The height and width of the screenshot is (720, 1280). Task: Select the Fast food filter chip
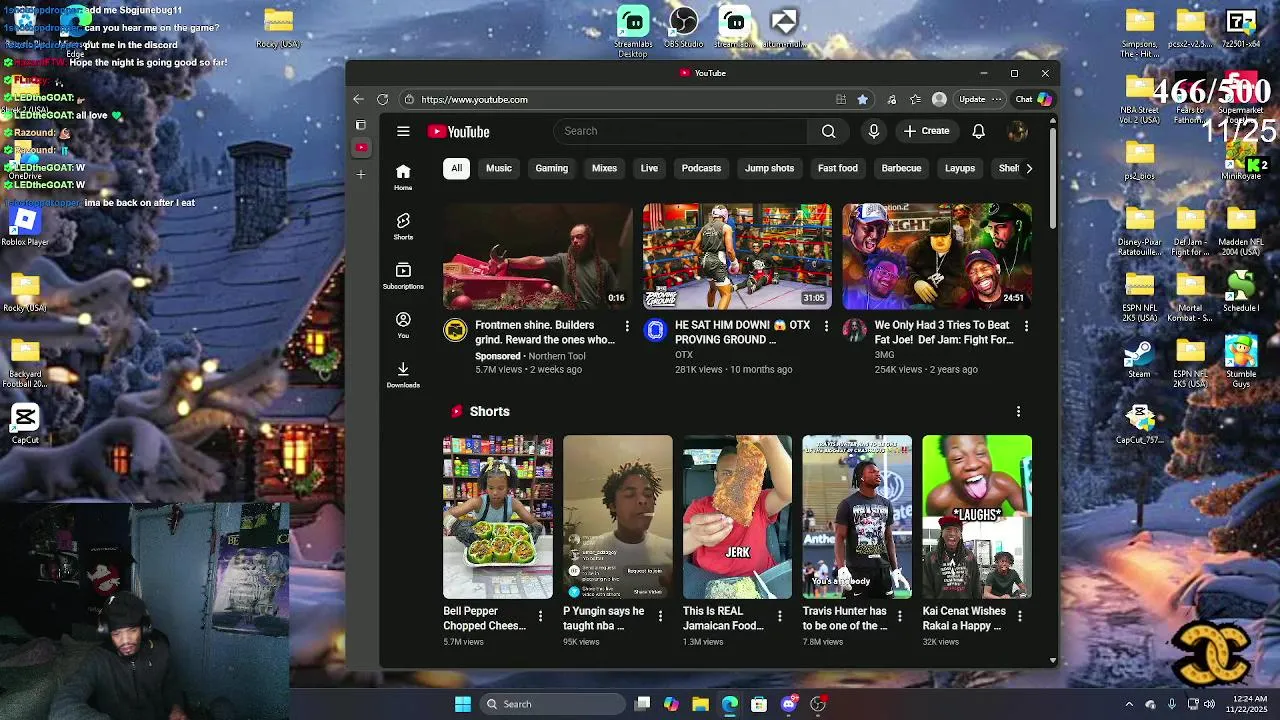(838, 168)
